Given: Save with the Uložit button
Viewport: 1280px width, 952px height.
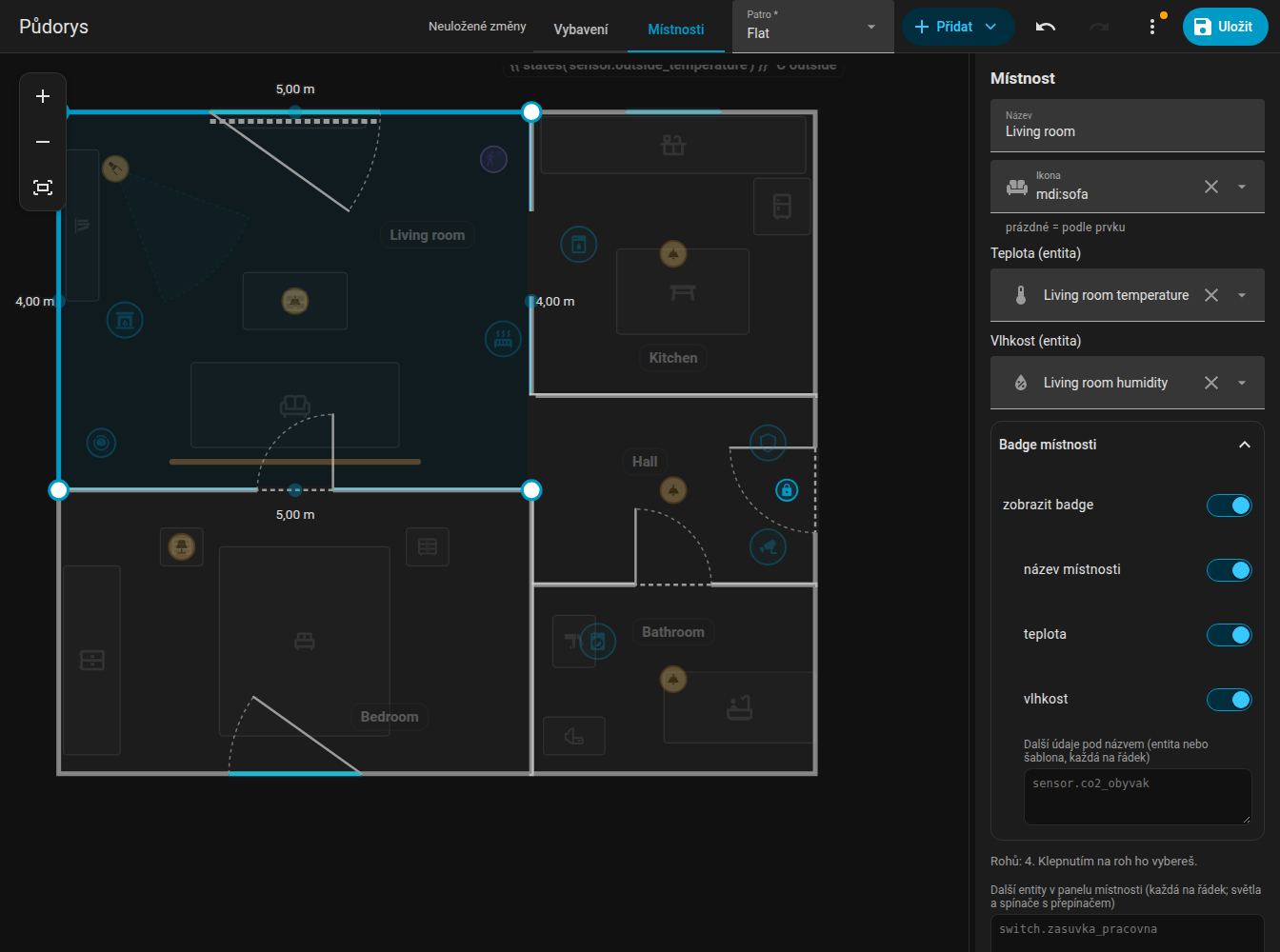Looking at the screenshot, I should pyautogui.click(x=1225, y=27).
